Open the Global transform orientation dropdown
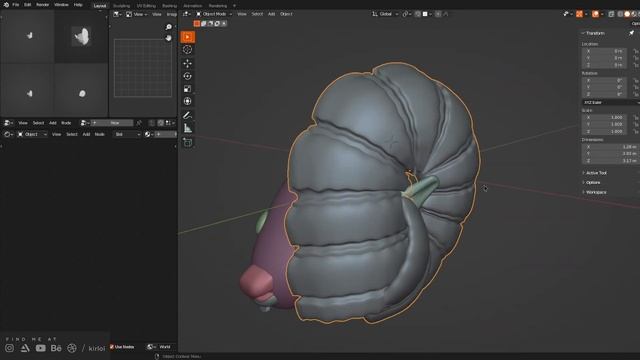The image size is (640, 360). pos(385,14)
